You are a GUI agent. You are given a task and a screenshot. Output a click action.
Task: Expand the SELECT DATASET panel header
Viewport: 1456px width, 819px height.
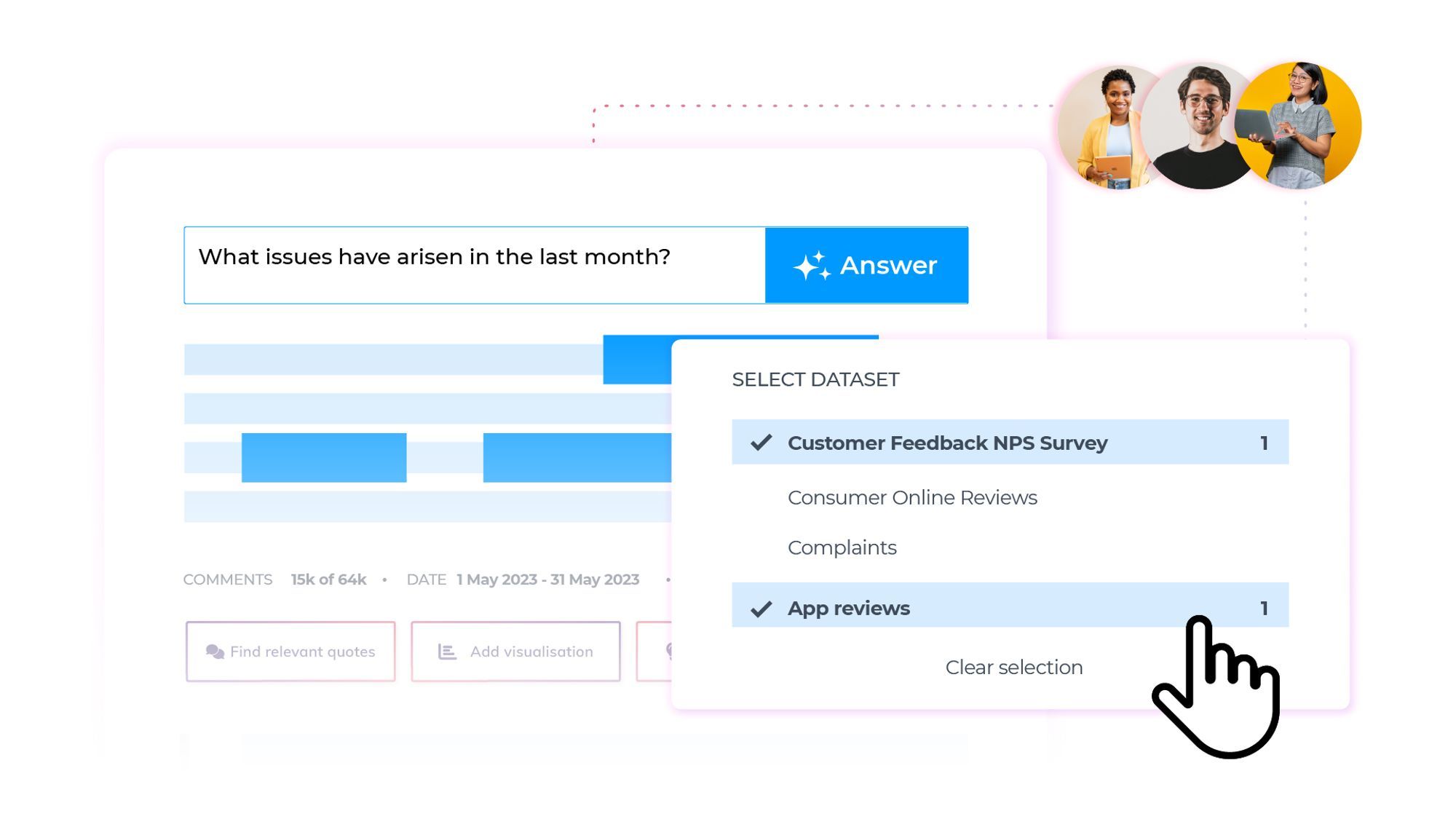[x=815, y=379]
